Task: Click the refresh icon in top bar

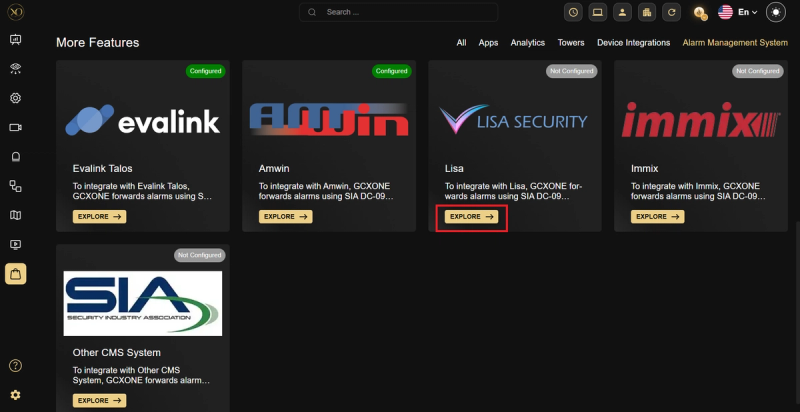Action: click(671, 12)
